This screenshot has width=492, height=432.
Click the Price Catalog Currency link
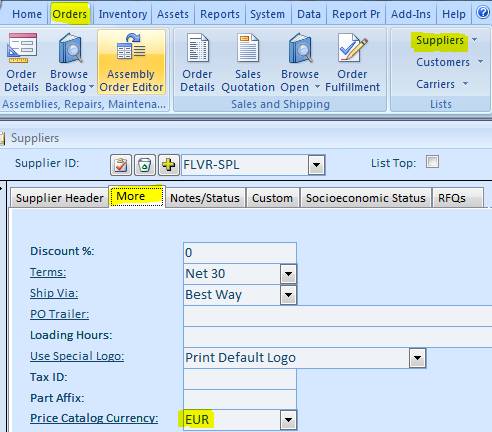click(94, 418)
